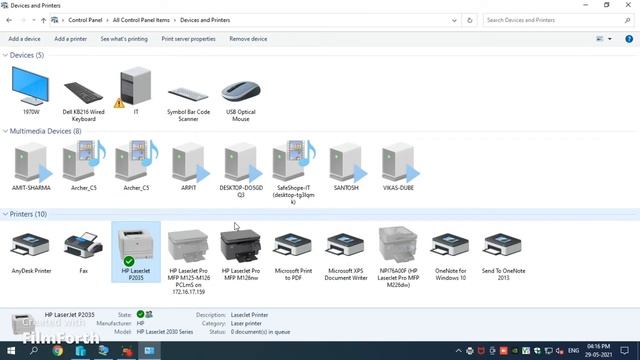
Task: Select Send To OneNote 2013 printer
Action: (x=503, y=256)
